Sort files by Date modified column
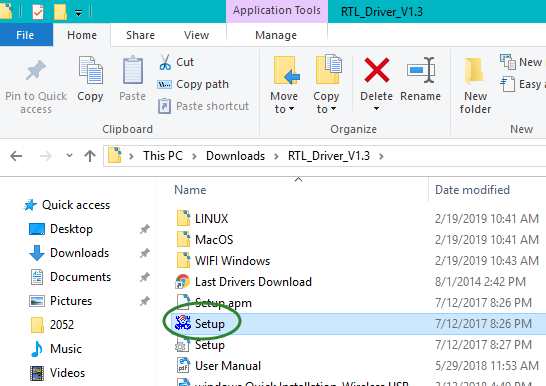The image size is (546, 386). 472,190
